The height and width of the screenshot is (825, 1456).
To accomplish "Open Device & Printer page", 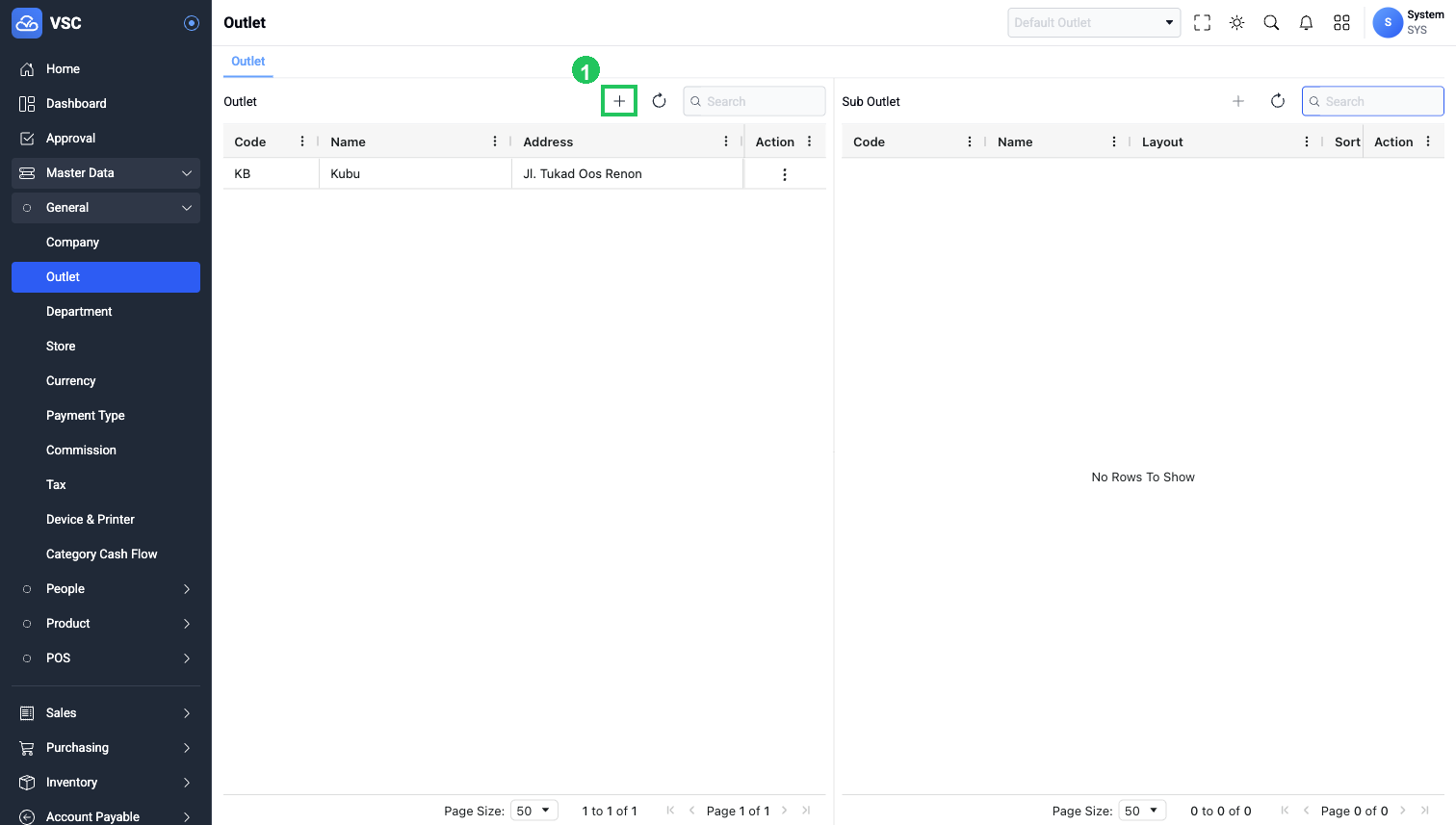I will coord(106,520).
